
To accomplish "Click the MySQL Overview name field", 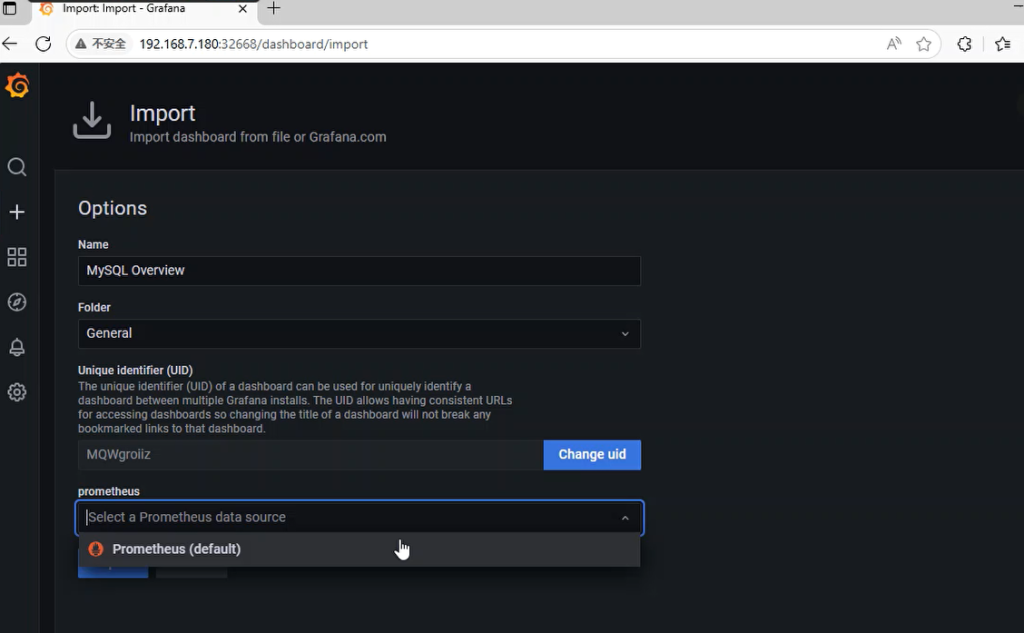I will click(x=359, y=270).
